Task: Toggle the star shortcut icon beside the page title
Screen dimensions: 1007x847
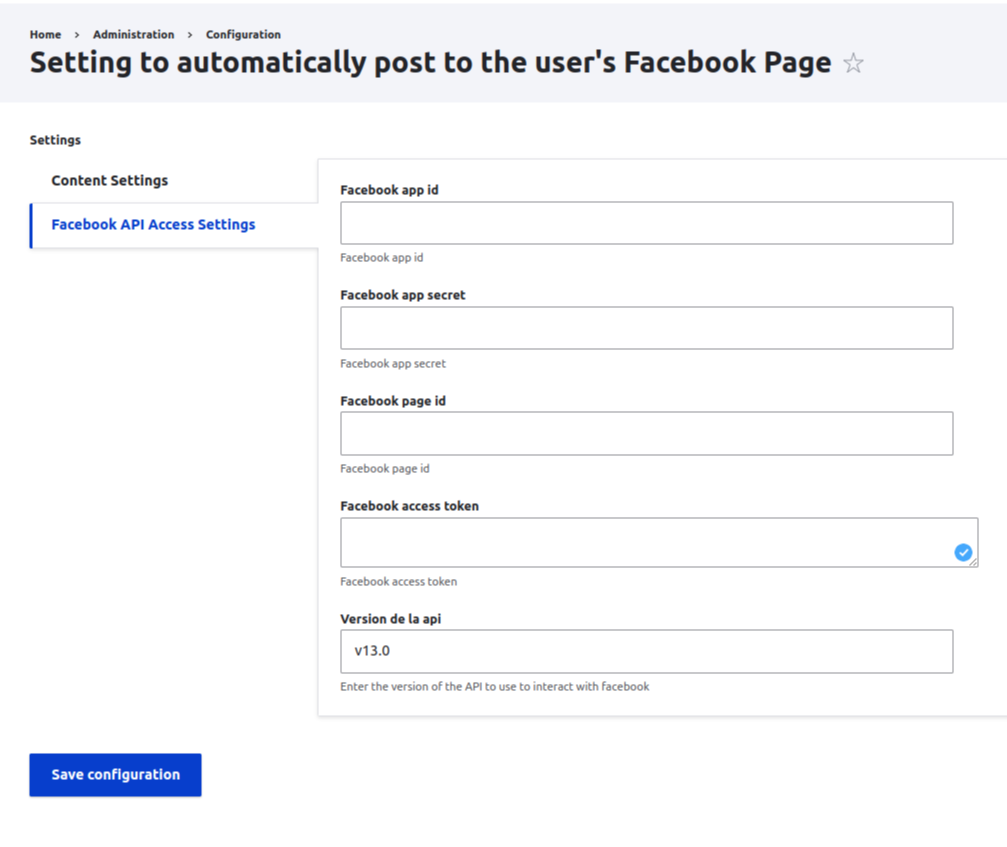Action: pyautogui.click(x=854, y=62)
